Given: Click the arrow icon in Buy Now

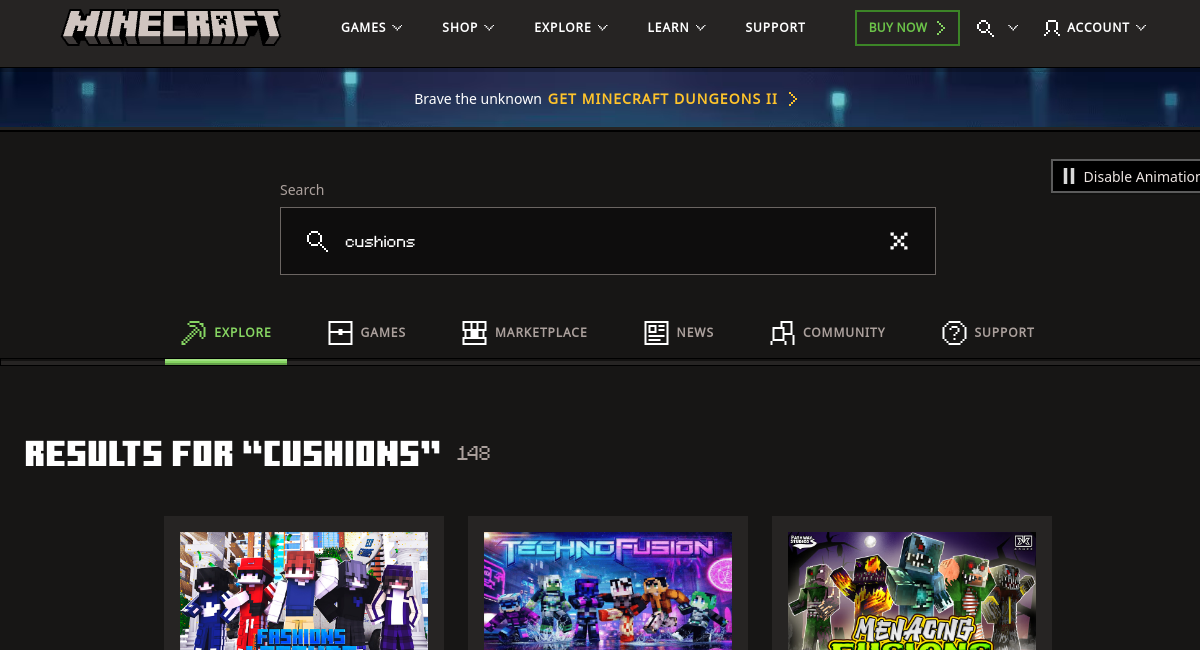Looking at the screenshot, I should [940, 28].
